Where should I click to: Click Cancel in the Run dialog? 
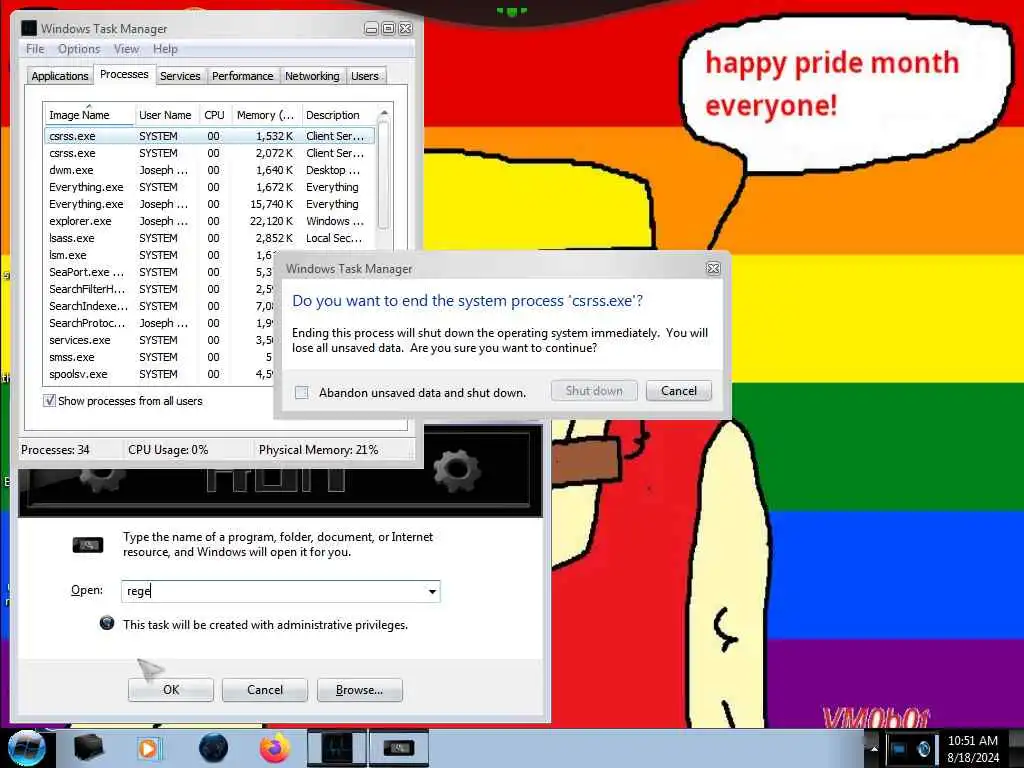click(x=264, y=690)
